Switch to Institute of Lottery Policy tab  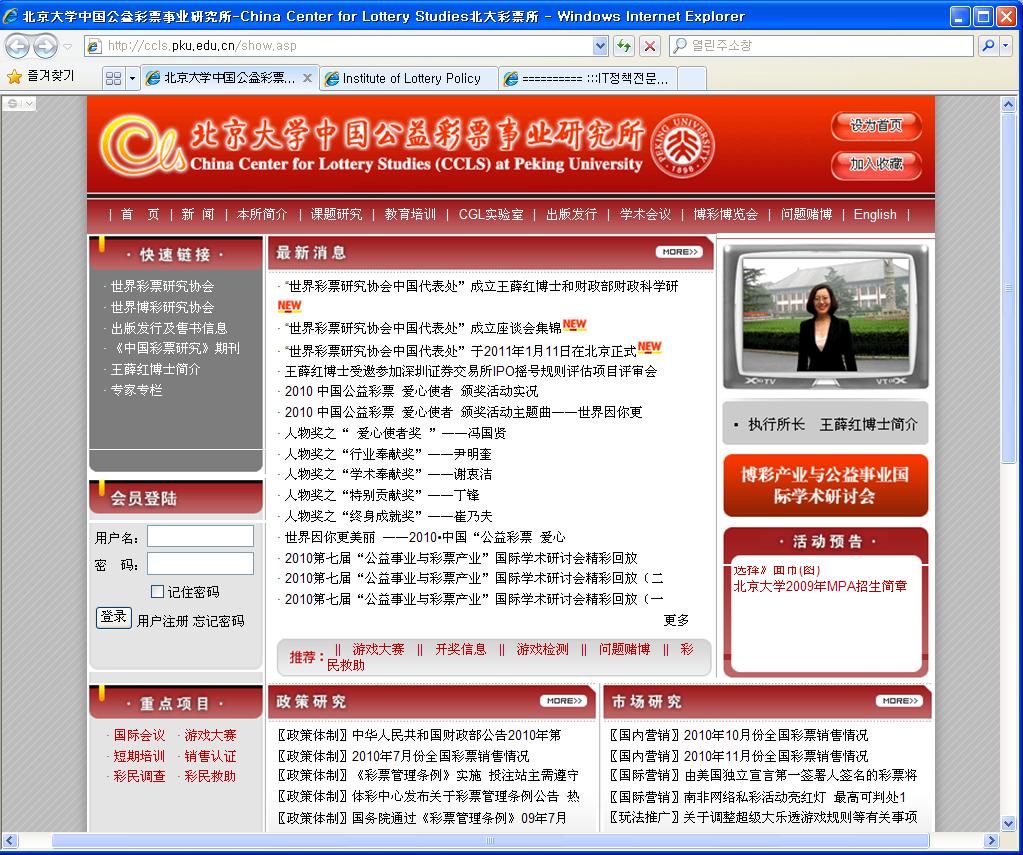(409, 78)
